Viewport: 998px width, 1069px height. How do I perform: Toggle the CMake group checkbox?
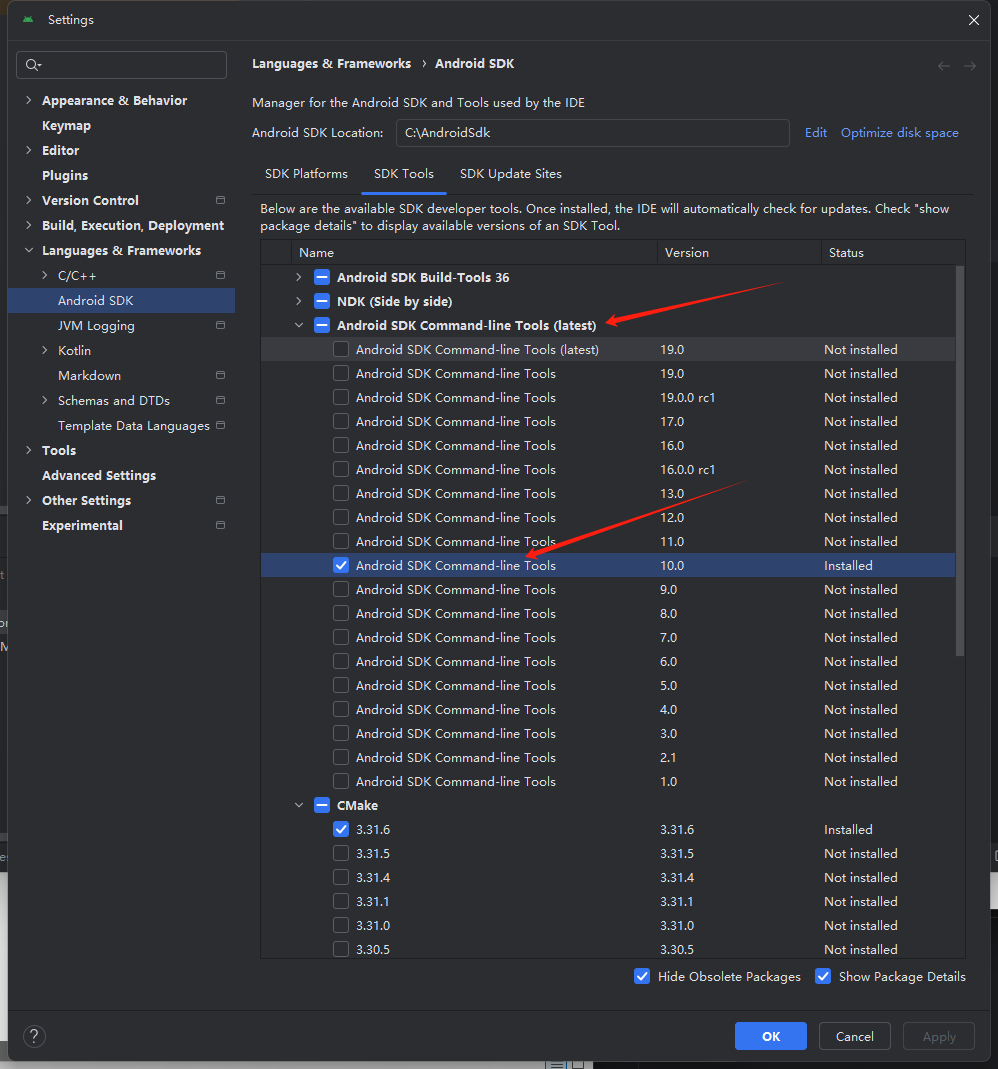tap(322, 805)
